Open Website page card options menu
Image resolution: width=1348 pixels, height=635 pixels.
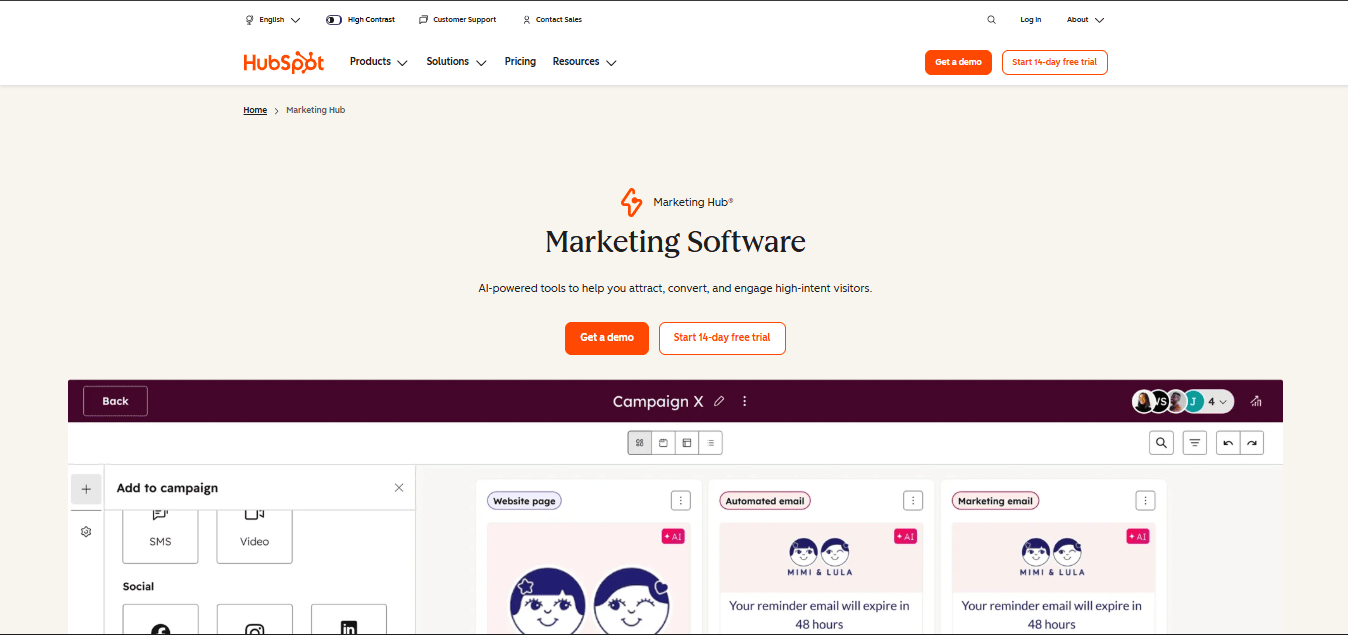pyautogui.click(x=681, y=500)
